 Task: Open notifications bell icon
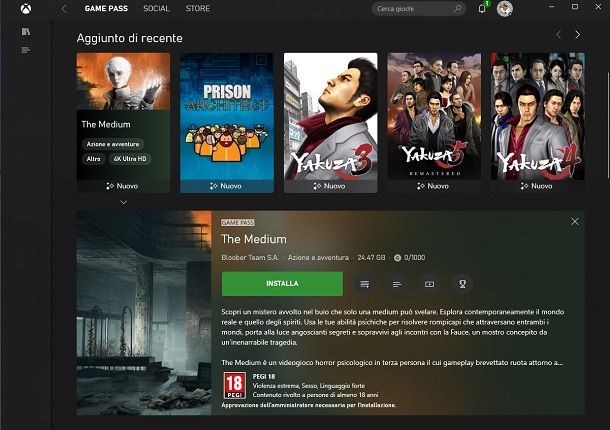click(x=482, y=9)
